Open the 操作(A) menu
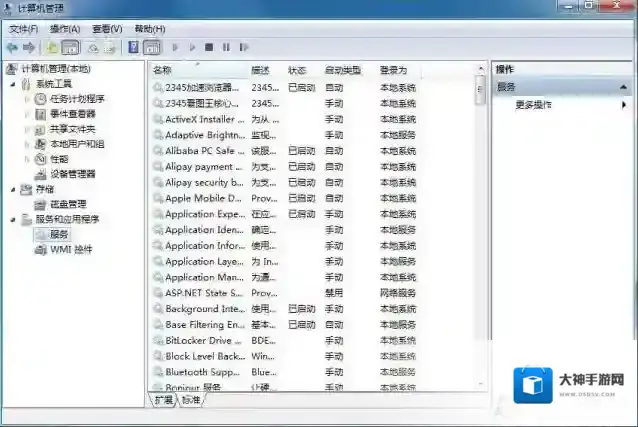The image size is (638, 427). (x=65, y=29)
